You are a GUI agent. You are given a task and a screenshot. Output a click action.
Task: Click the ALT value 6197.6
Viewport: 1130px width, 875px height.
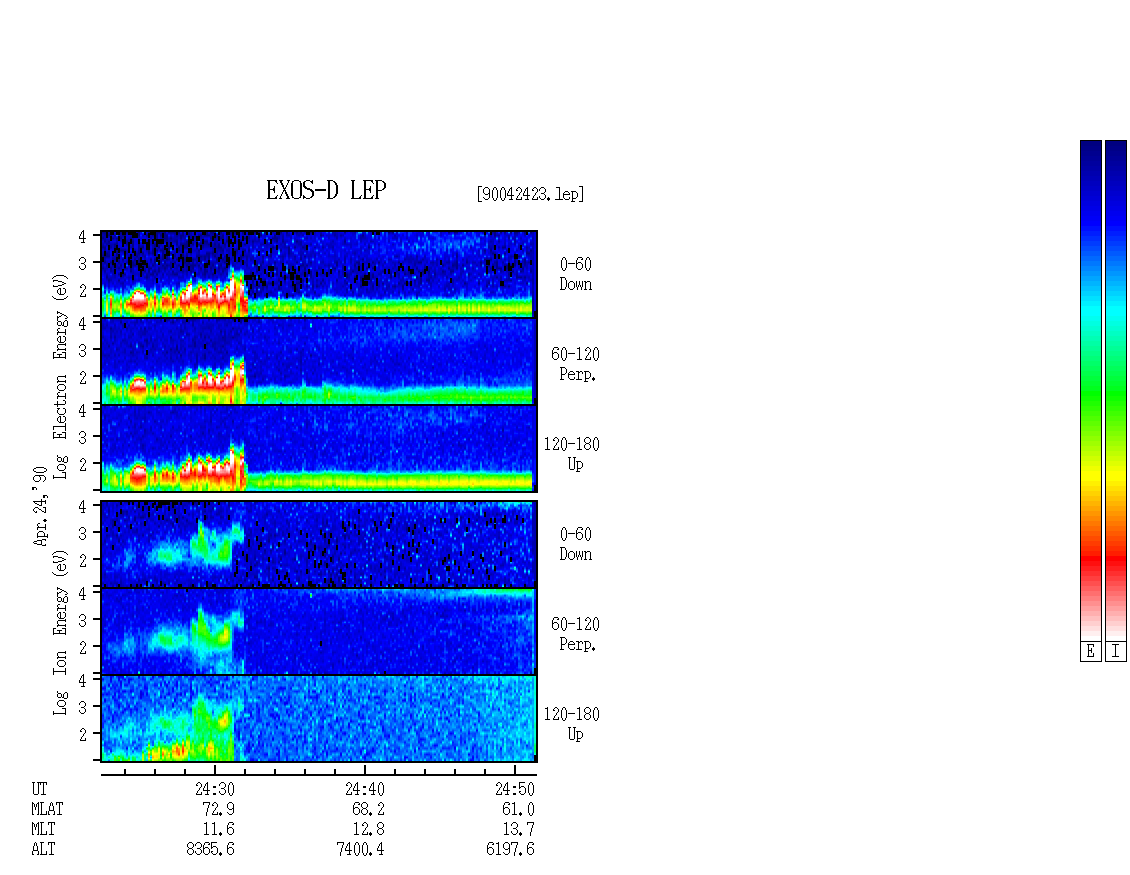click(510, 849)
